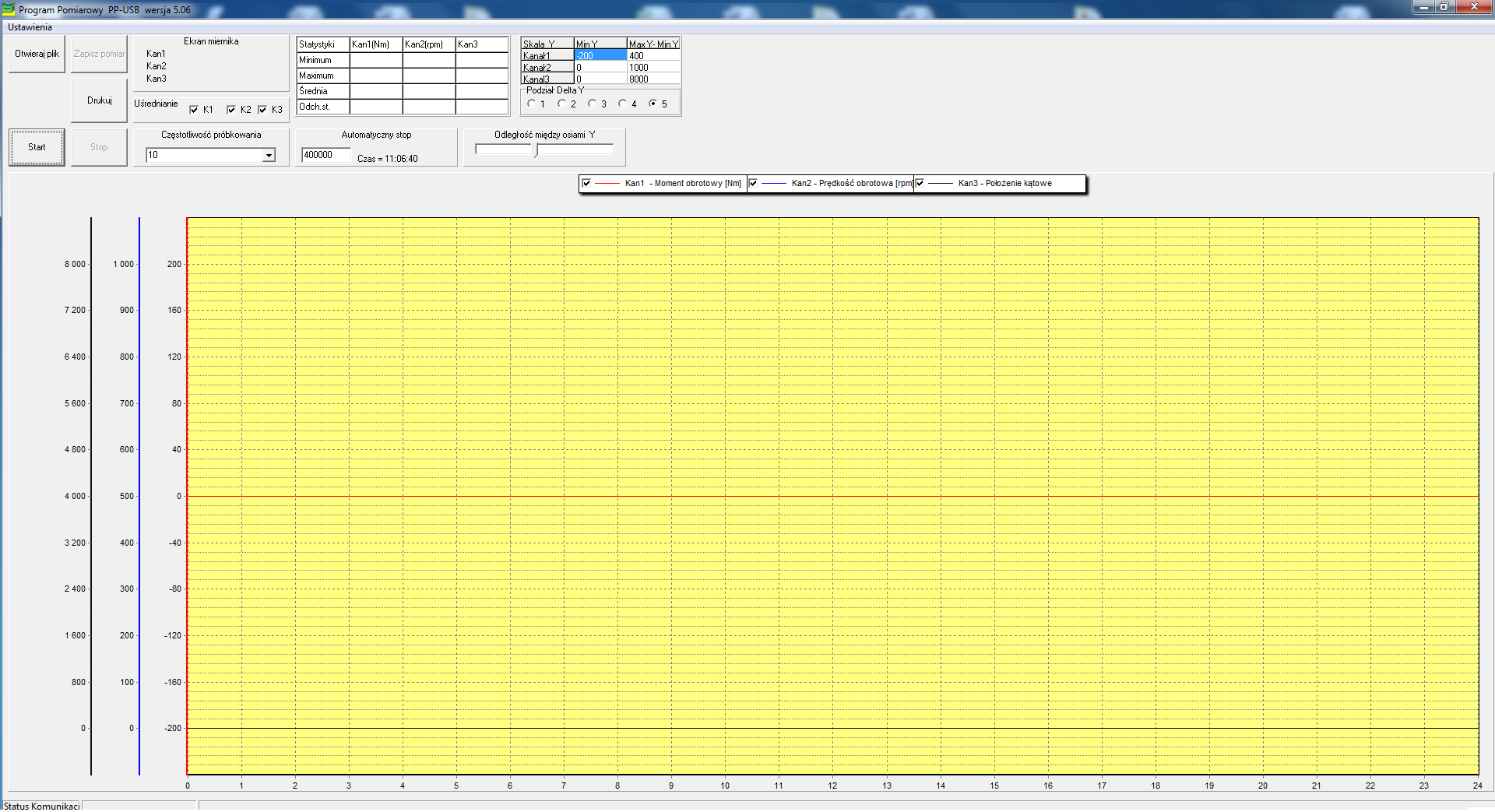Viewport: 1495px width, 812px height.
Task: Click the Start measurement button
Action: pos(37,147)
